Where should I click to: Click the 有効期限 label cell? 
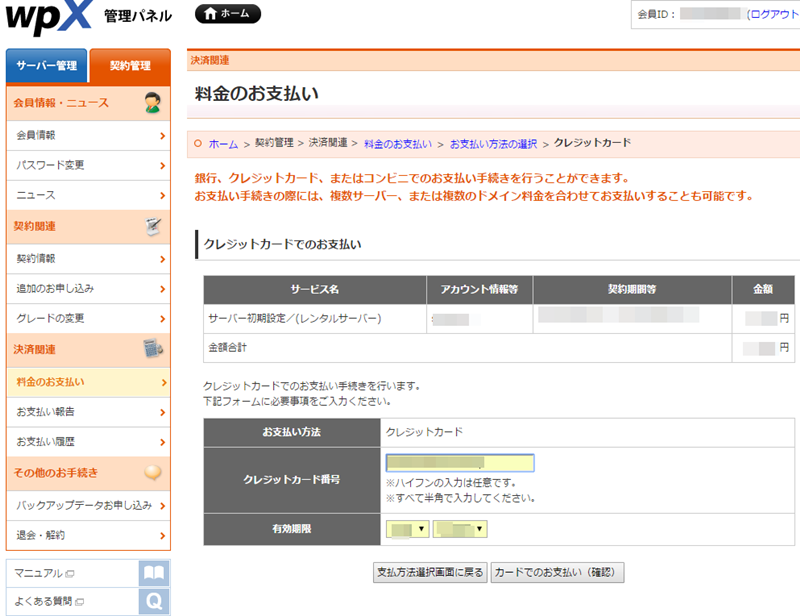pos(292,529)
